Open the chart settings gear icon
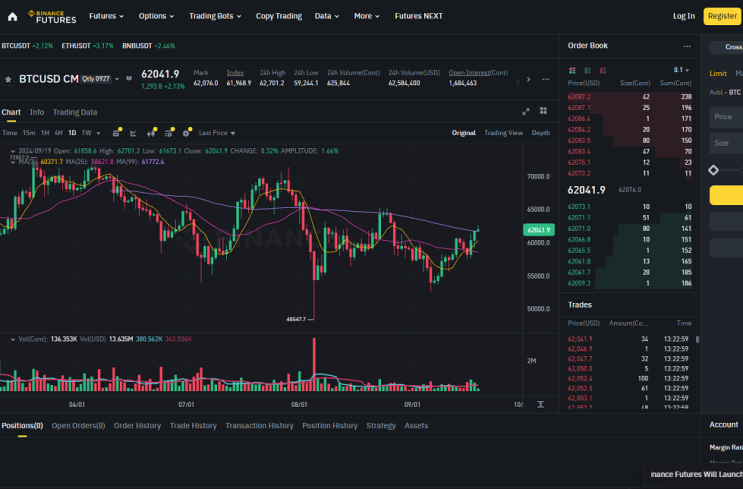 pyautogui.click(x=186, y=133)
